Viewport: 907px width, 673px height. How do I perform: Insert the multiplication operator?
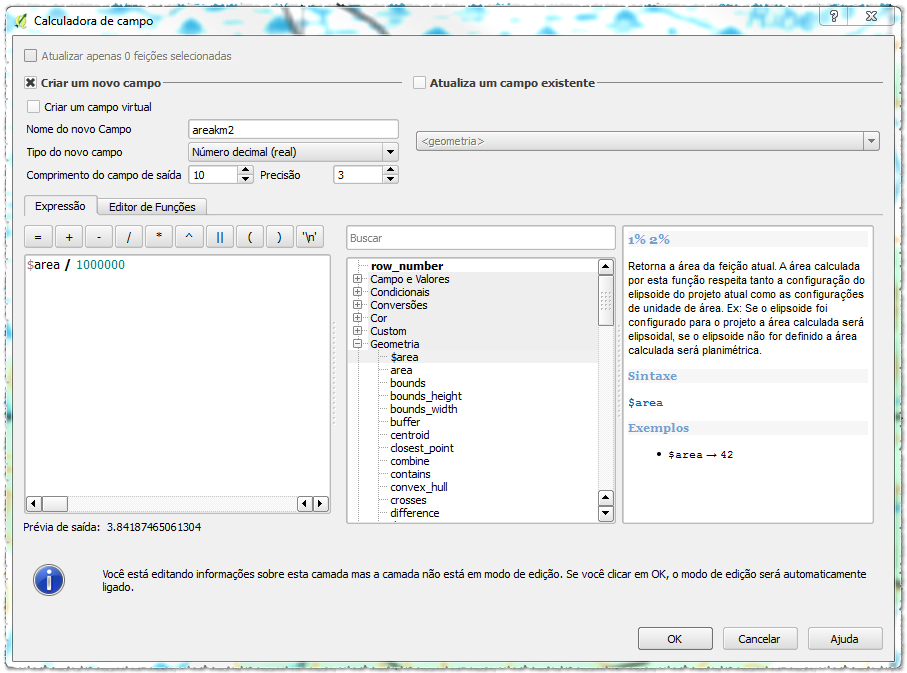(159, 237)
